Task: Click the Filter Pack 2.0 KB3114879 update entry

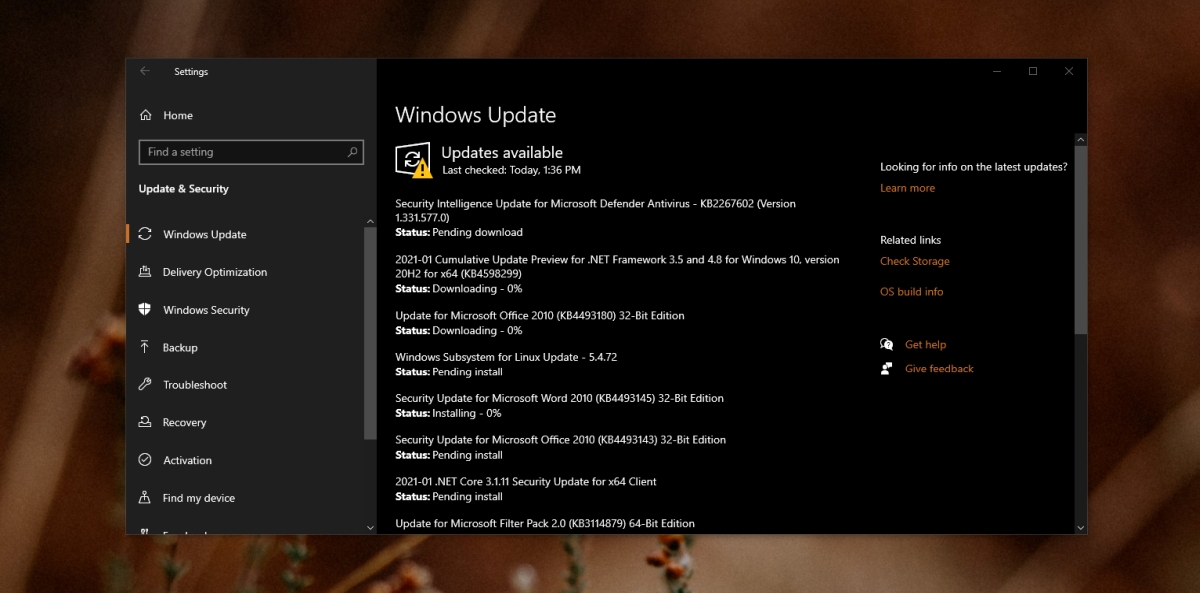Action: [545, 523]
